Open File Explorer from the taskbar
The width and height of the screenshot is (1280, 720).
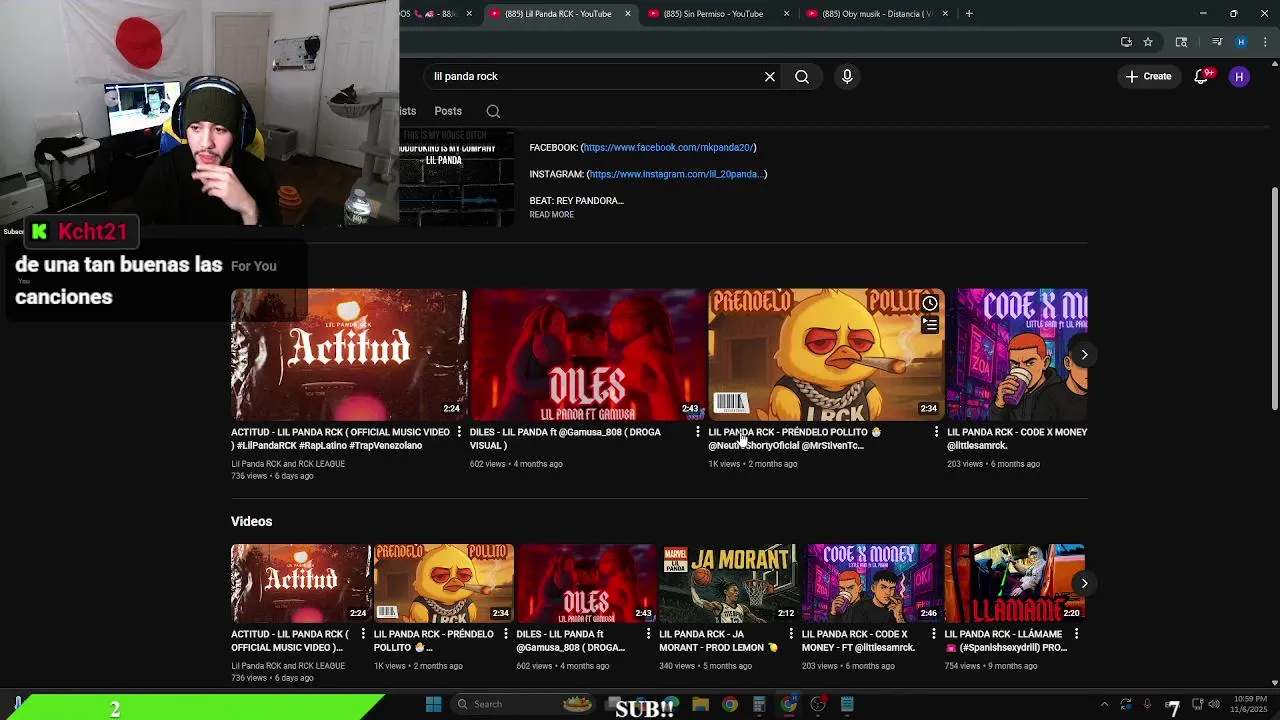point(701,704)
